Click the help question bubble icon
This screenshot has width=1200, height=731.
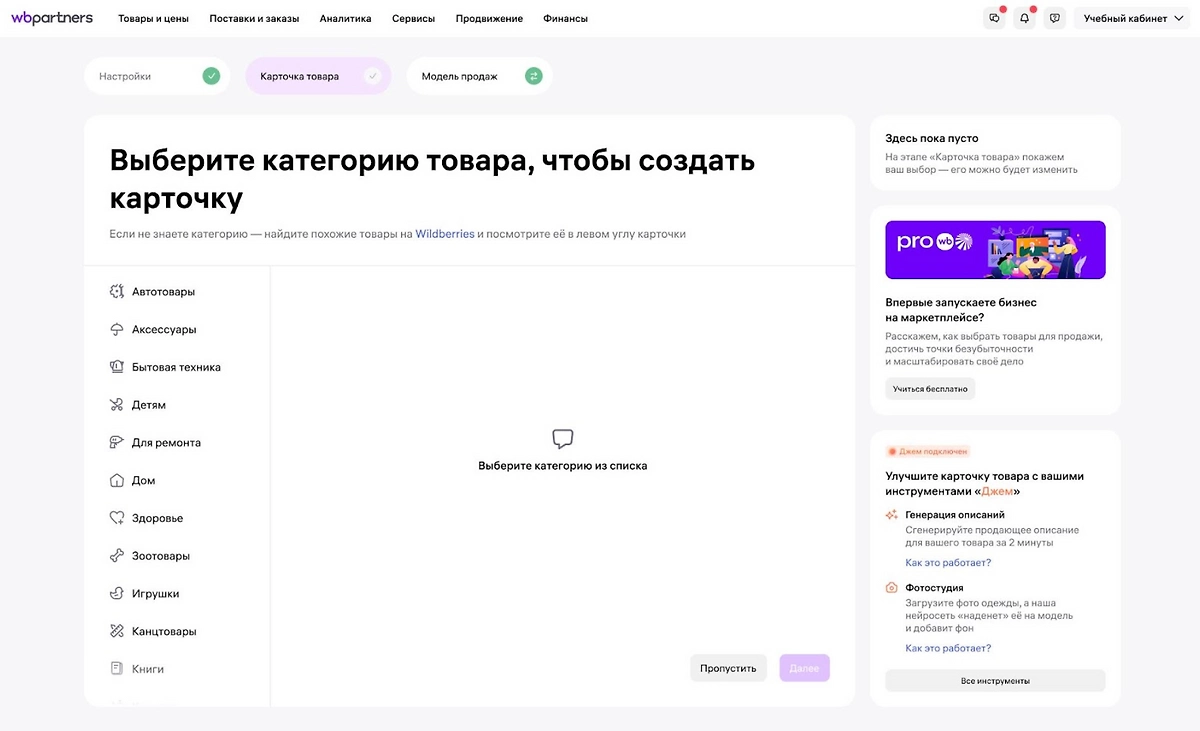pos(1054,18)
